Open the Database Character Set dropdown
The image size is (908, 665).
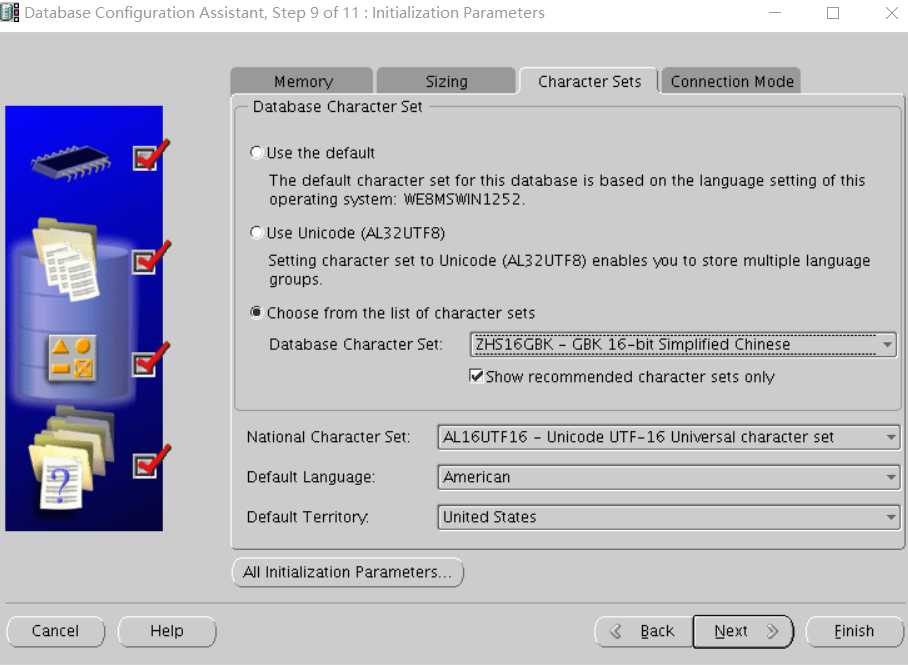(683, 345)
